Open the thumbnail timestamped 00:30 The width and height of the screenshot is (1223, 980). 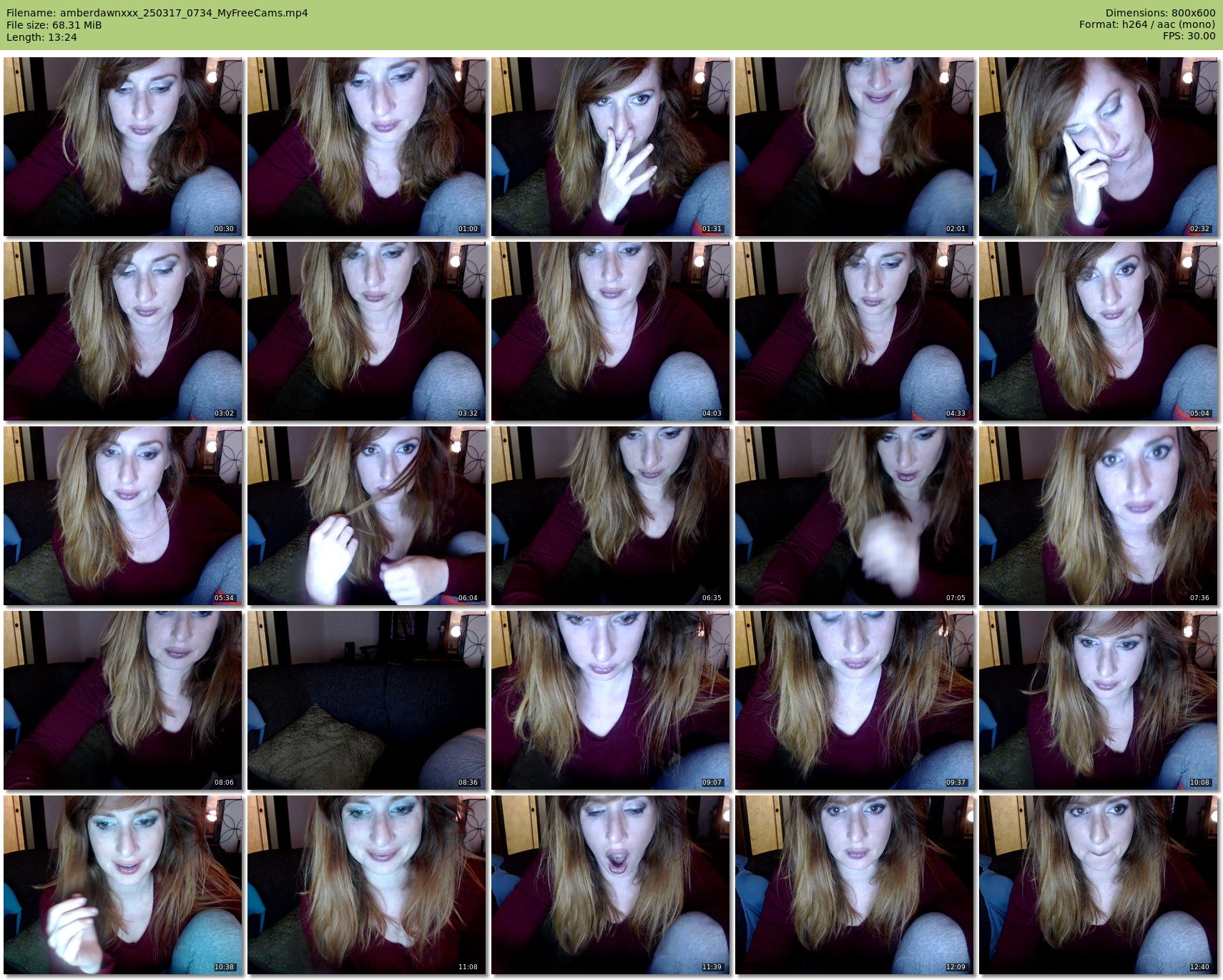tap(123, 147)
